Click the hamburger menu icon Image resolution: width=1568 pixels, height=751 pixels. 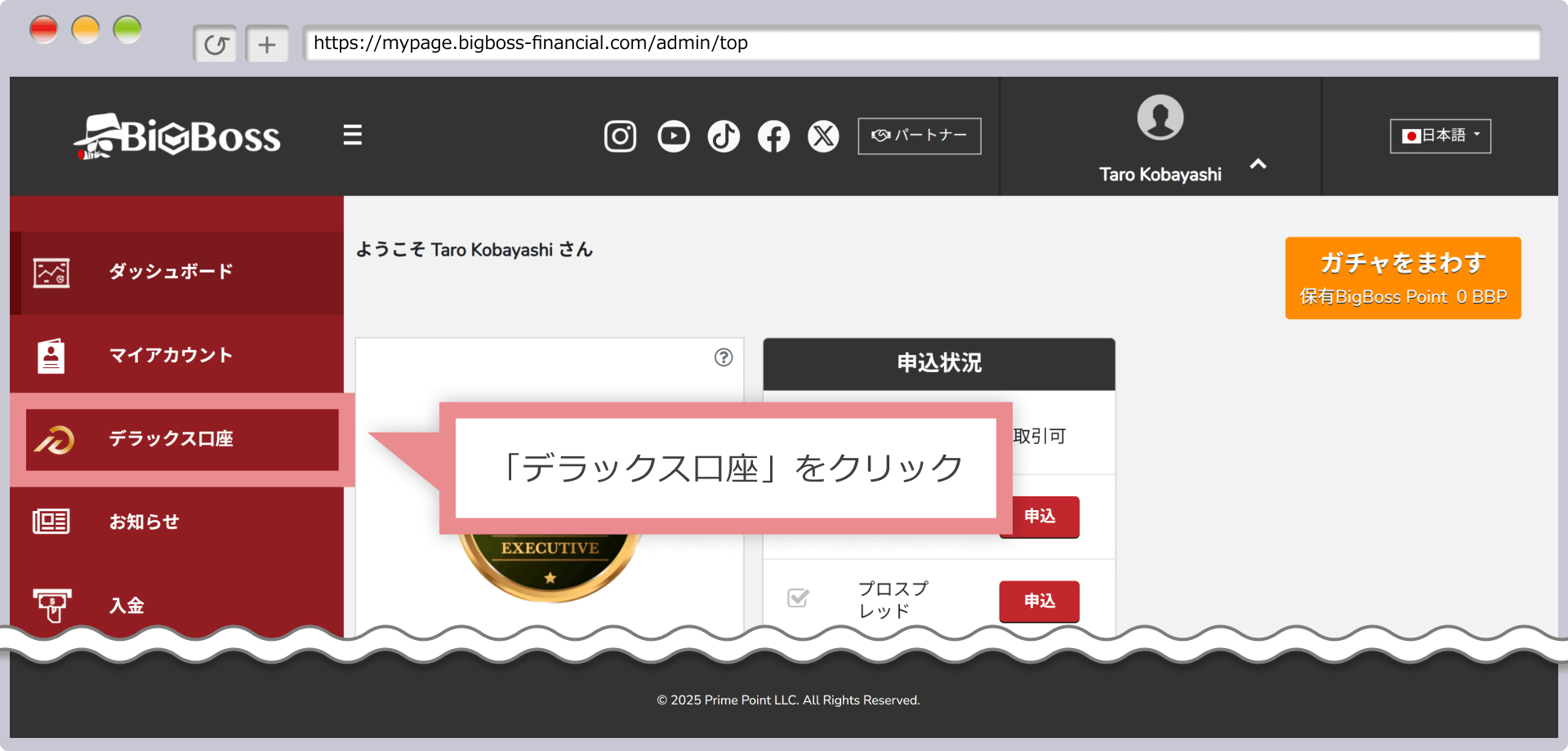click(352, 135)
